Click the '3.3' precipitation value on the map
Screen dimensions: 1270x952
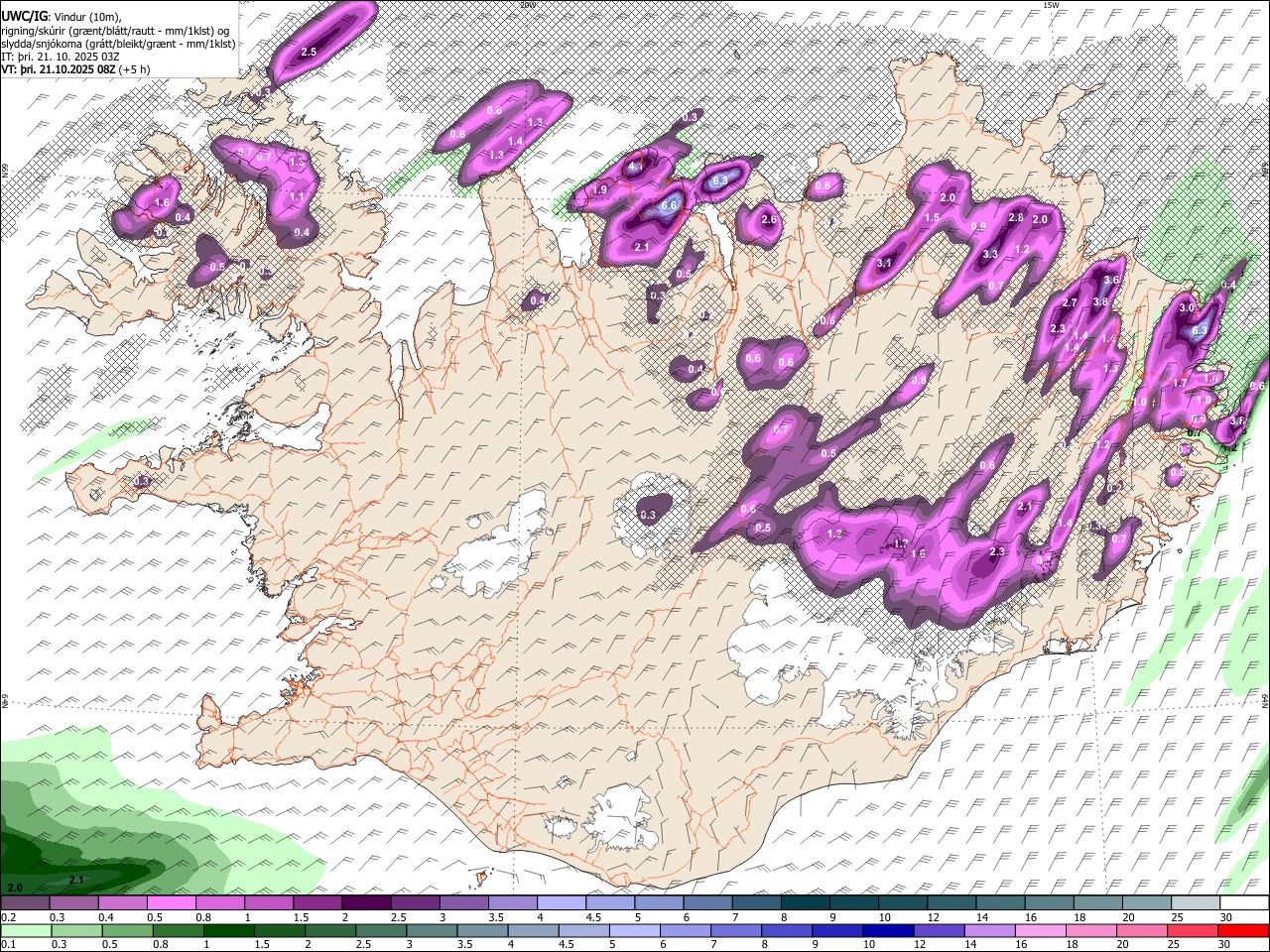point(989,255)
